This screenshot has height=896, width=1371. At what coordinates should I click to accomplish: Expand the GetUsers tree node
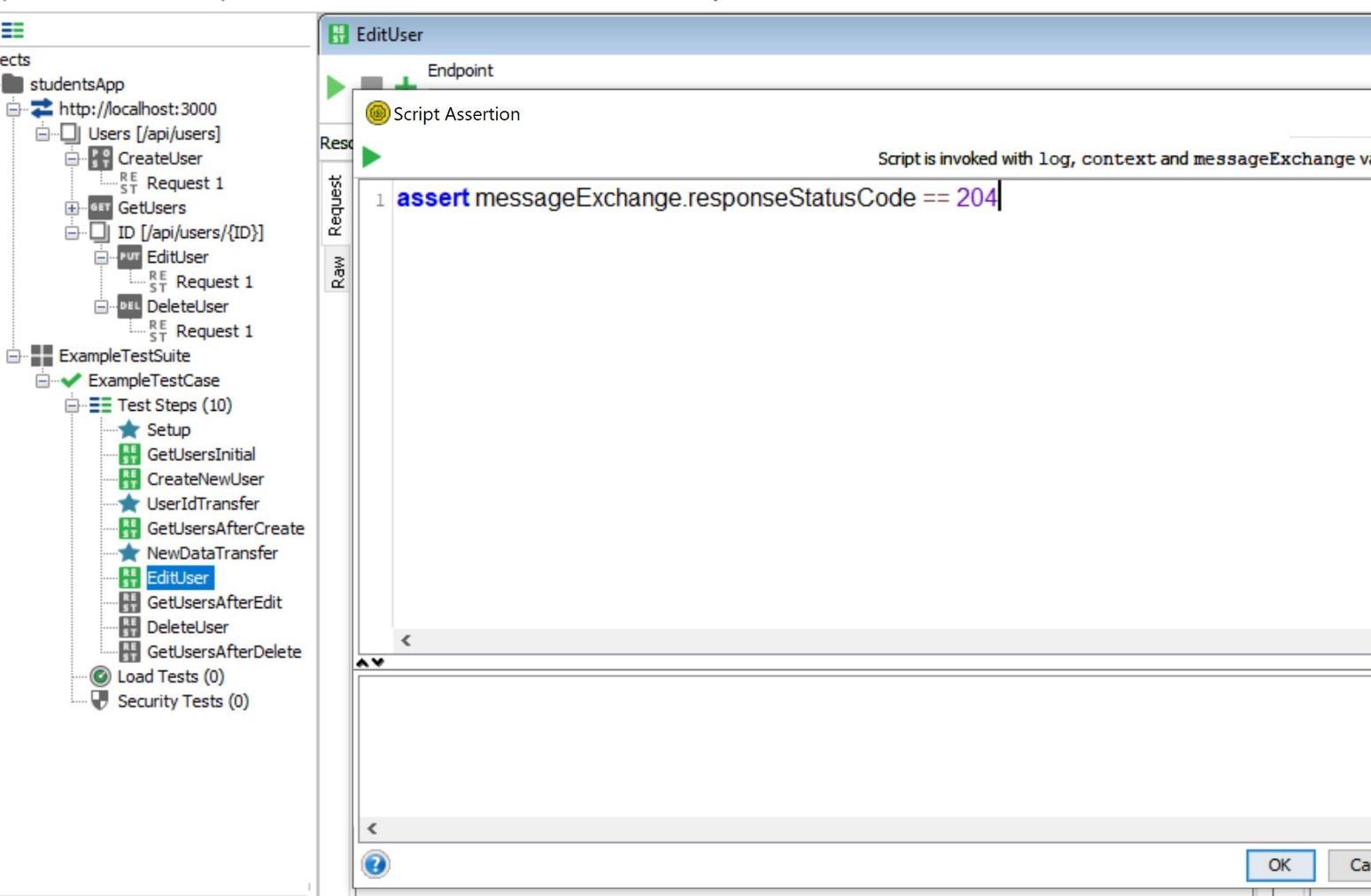(x=73, y=207)
